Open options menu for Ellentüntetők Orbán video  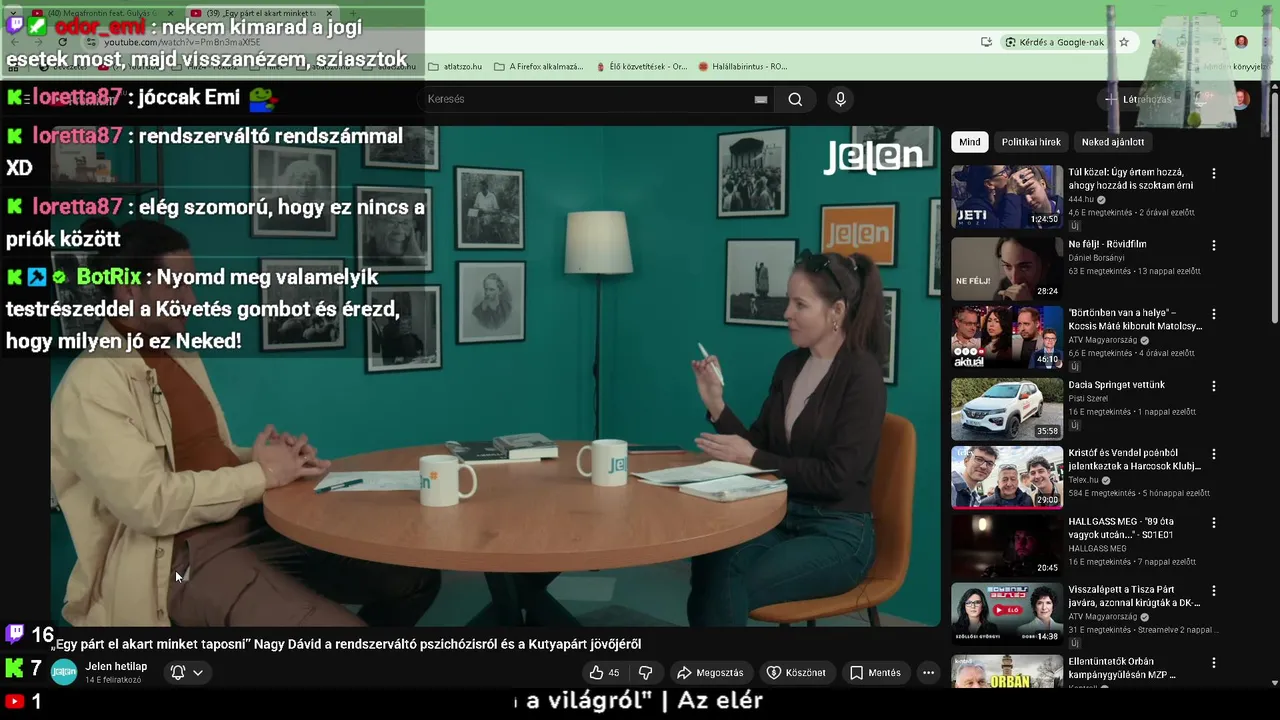click(1214, 663)
